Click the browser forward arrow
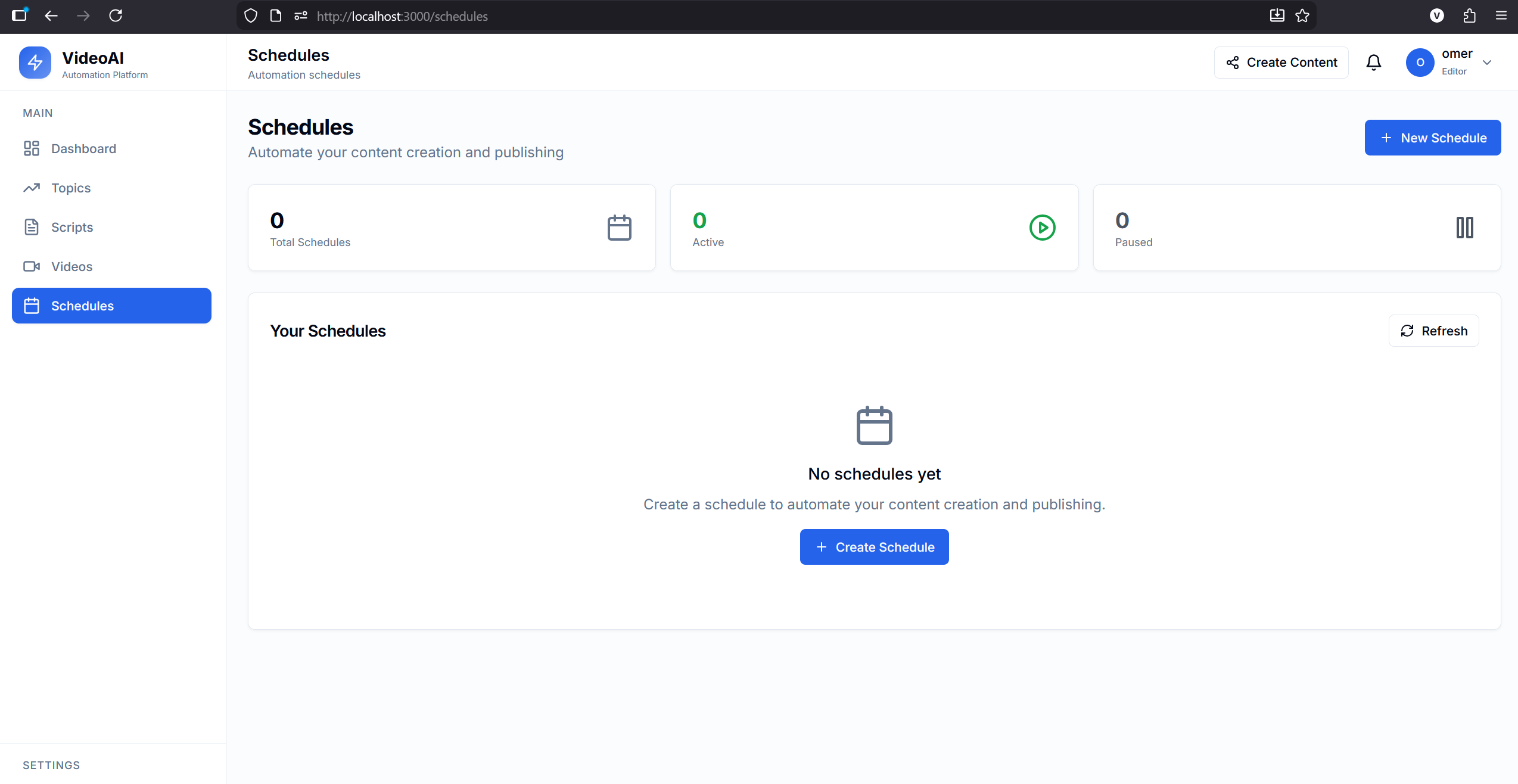This screenshot has height=784, width=1518. click(x=83, y=16)
